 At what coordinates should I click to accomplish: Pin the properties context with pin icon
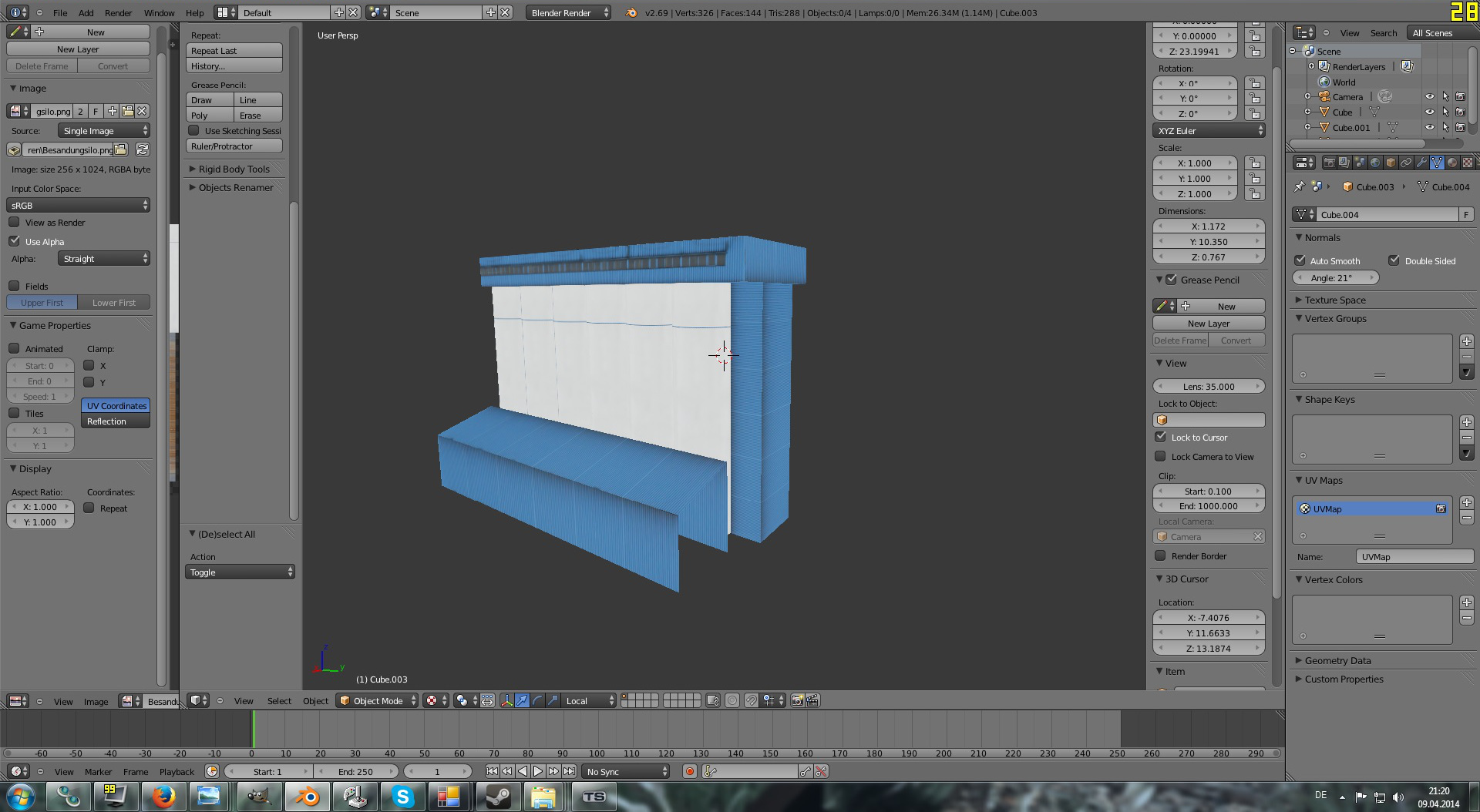click(x=1300, y=186)
